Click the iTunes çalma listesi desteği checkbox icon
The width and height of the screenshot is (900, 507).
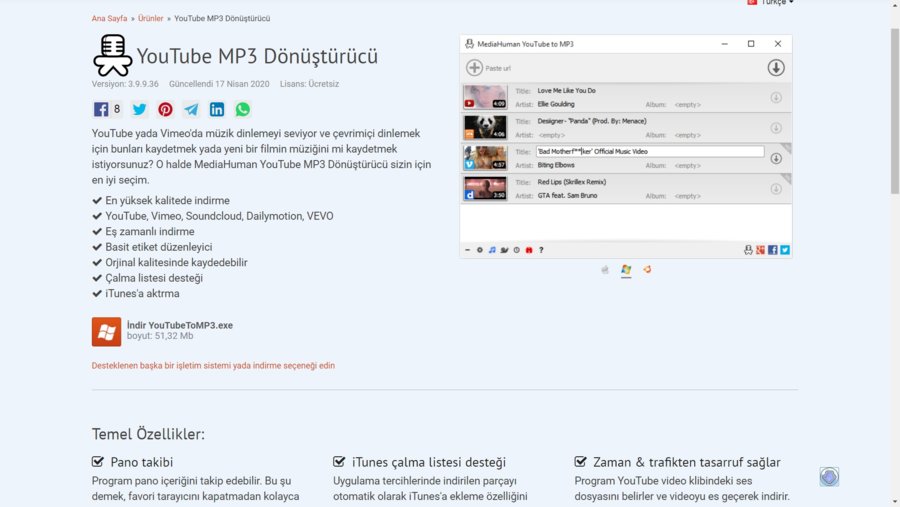pos(339,462)
